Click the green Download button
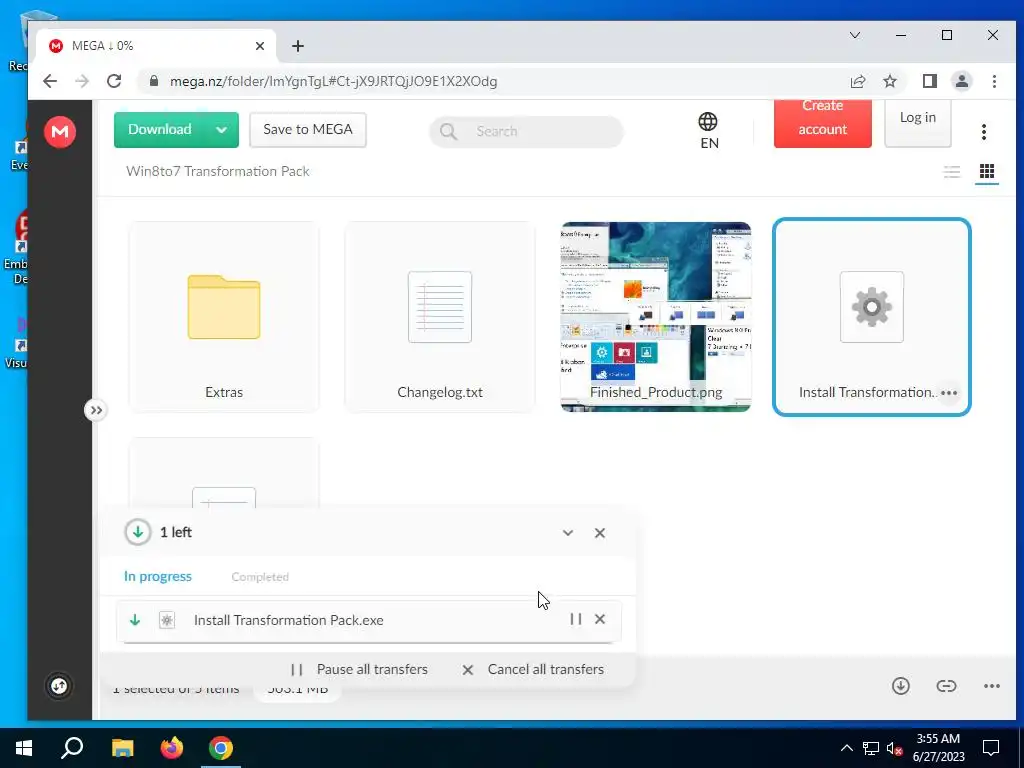 click(x=159, y=129)
